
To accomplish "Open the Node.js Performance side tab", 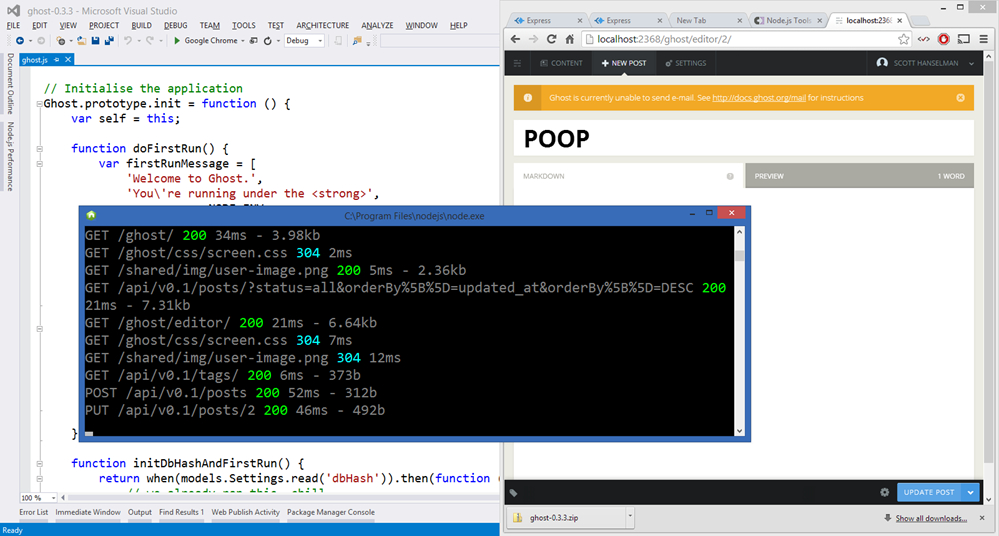I will pyautogui.click(x=10, y=156).
